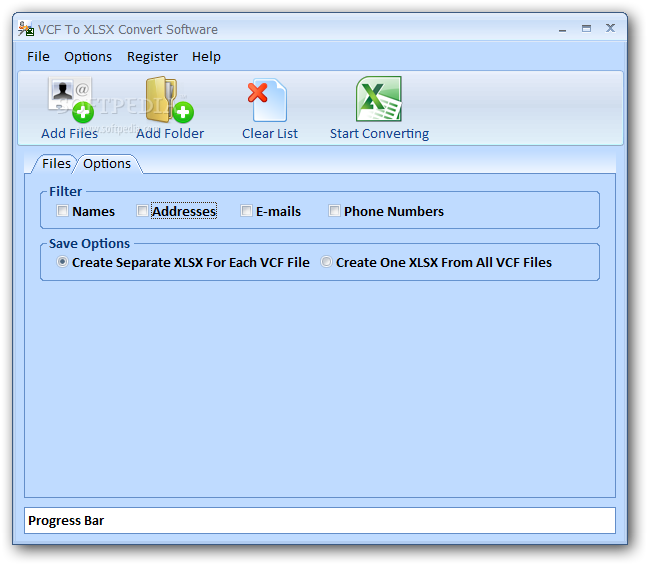Switch to the Files tab
Screen dimensions: 648x565
click(x=56, y=164)
